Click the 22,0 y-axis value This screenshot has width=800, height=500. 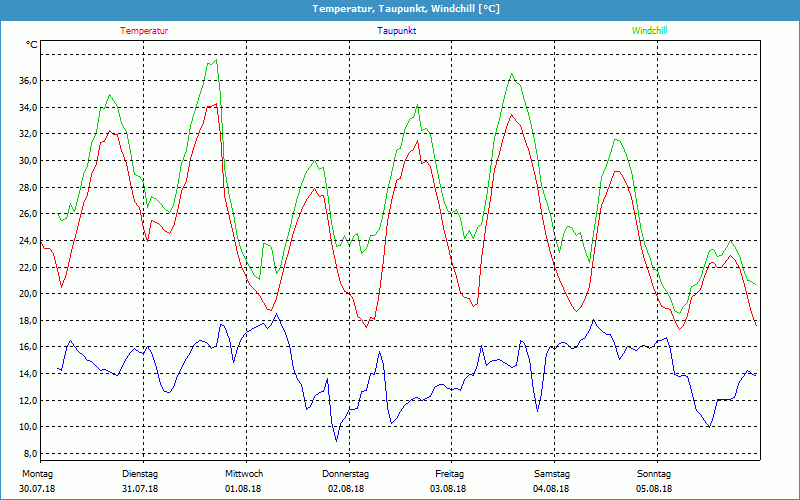28,267
